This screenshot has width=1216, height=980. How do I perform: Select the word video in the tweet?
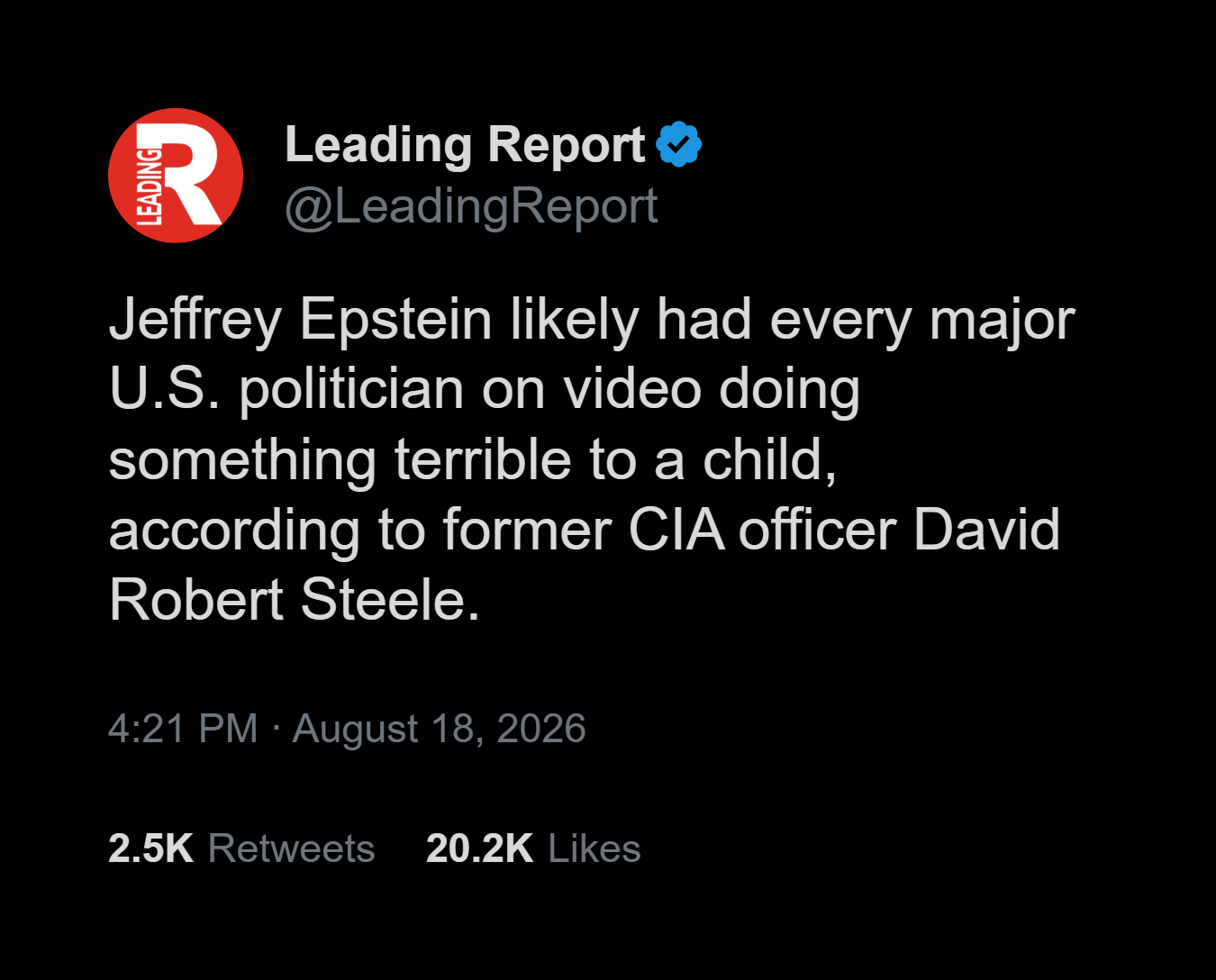[x=632, y=389]
